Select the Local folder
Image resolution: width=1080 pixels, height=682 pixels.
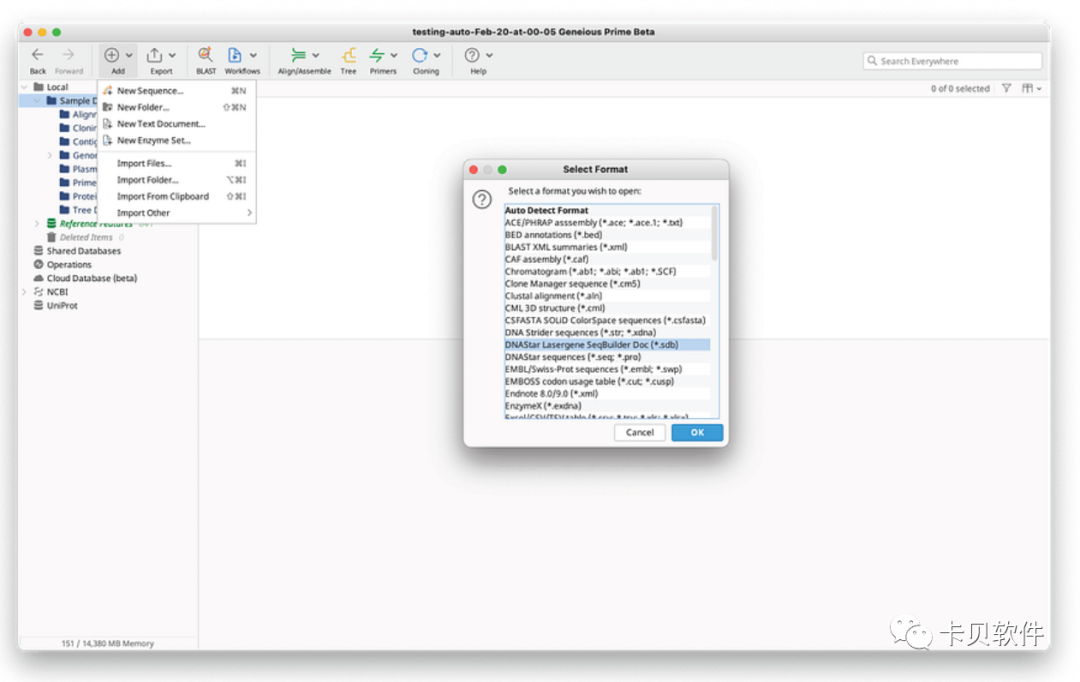pos(56,87)
